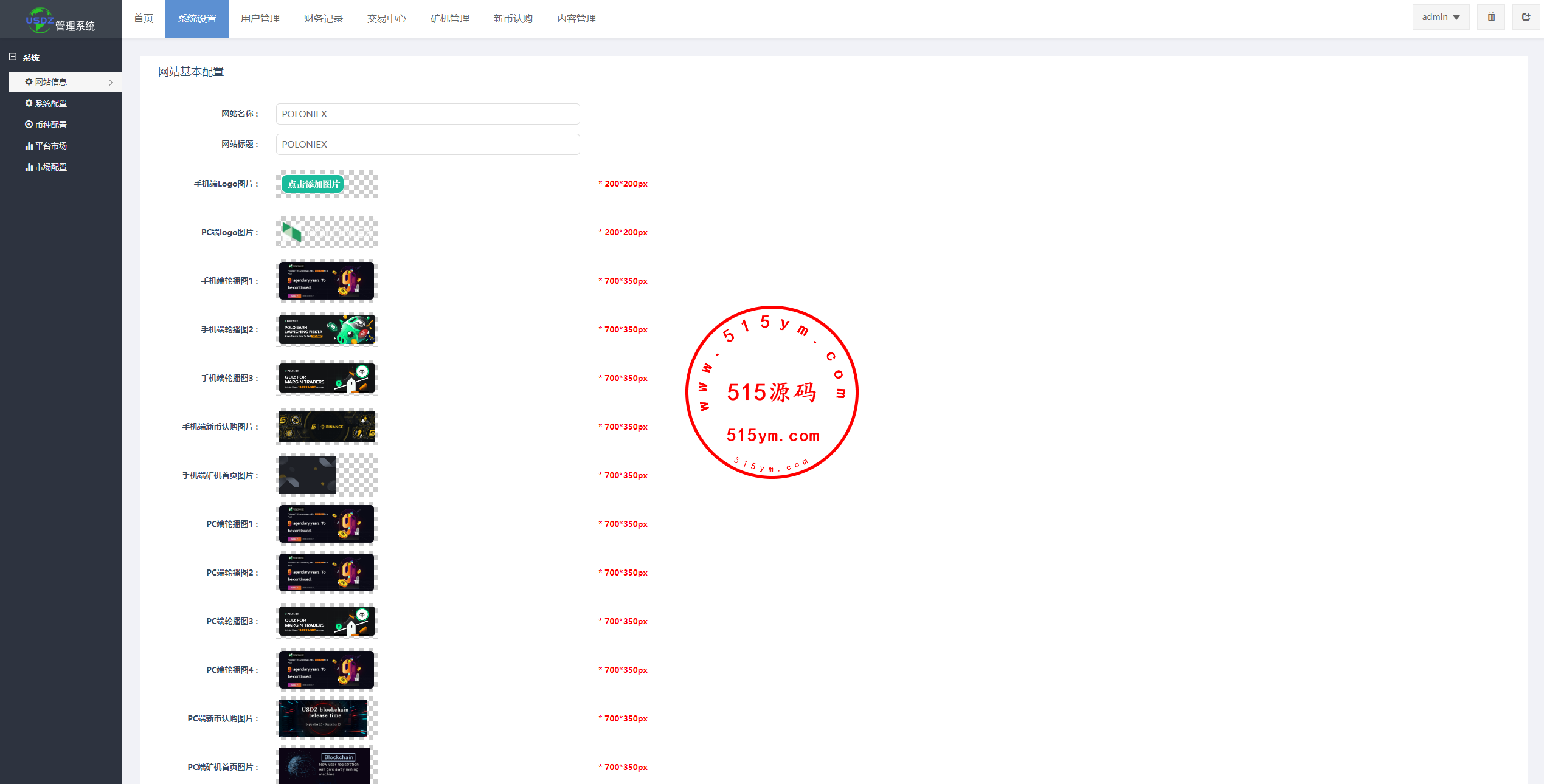Screen dimensions: 1544x784
Task: Click the logout arrow icon top right
Action: (x=1526, y=17)
